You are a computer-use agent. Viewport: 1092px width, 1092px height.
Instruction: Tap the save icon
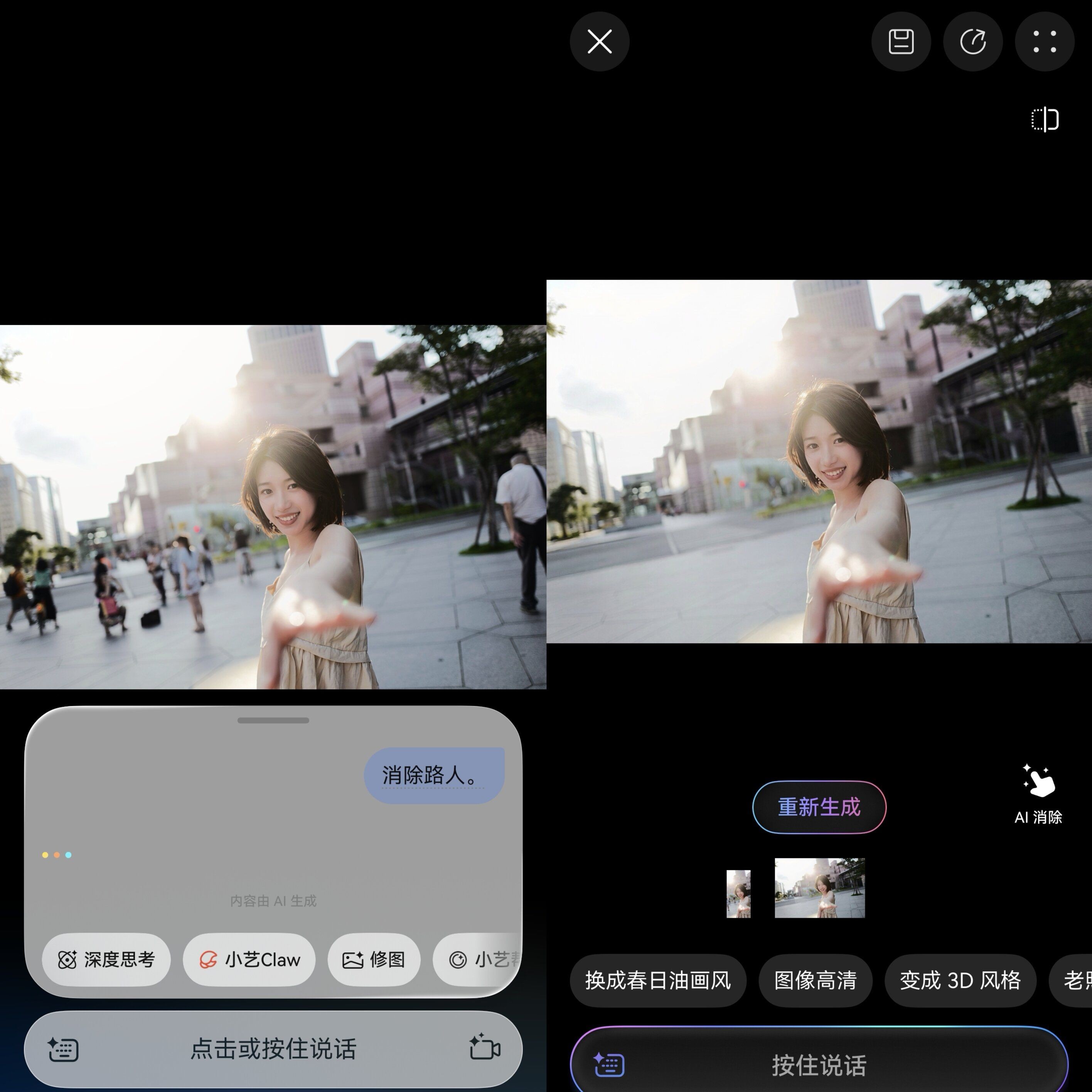[x=901, y=41]
